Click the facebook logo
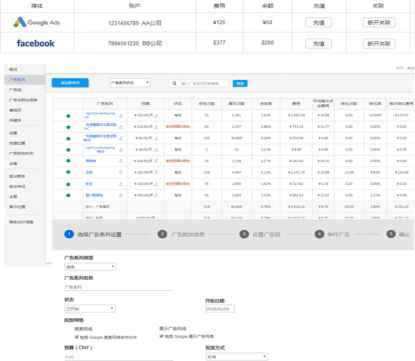The width and height of the screenshot is (415, 361). (x=36, y=43)
